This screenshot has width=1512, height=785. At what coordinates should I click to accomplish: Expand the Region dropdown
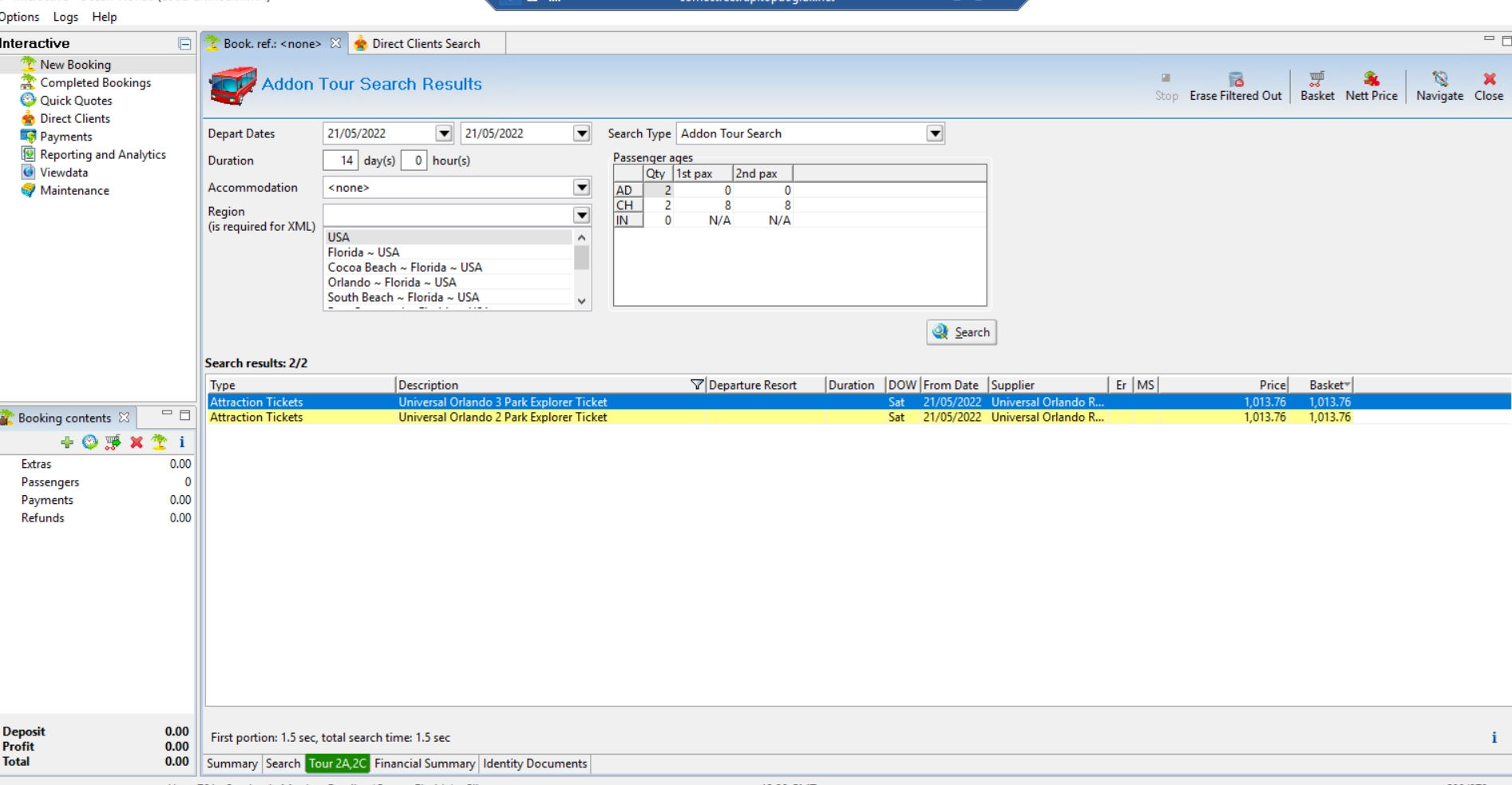click(582, 215)
